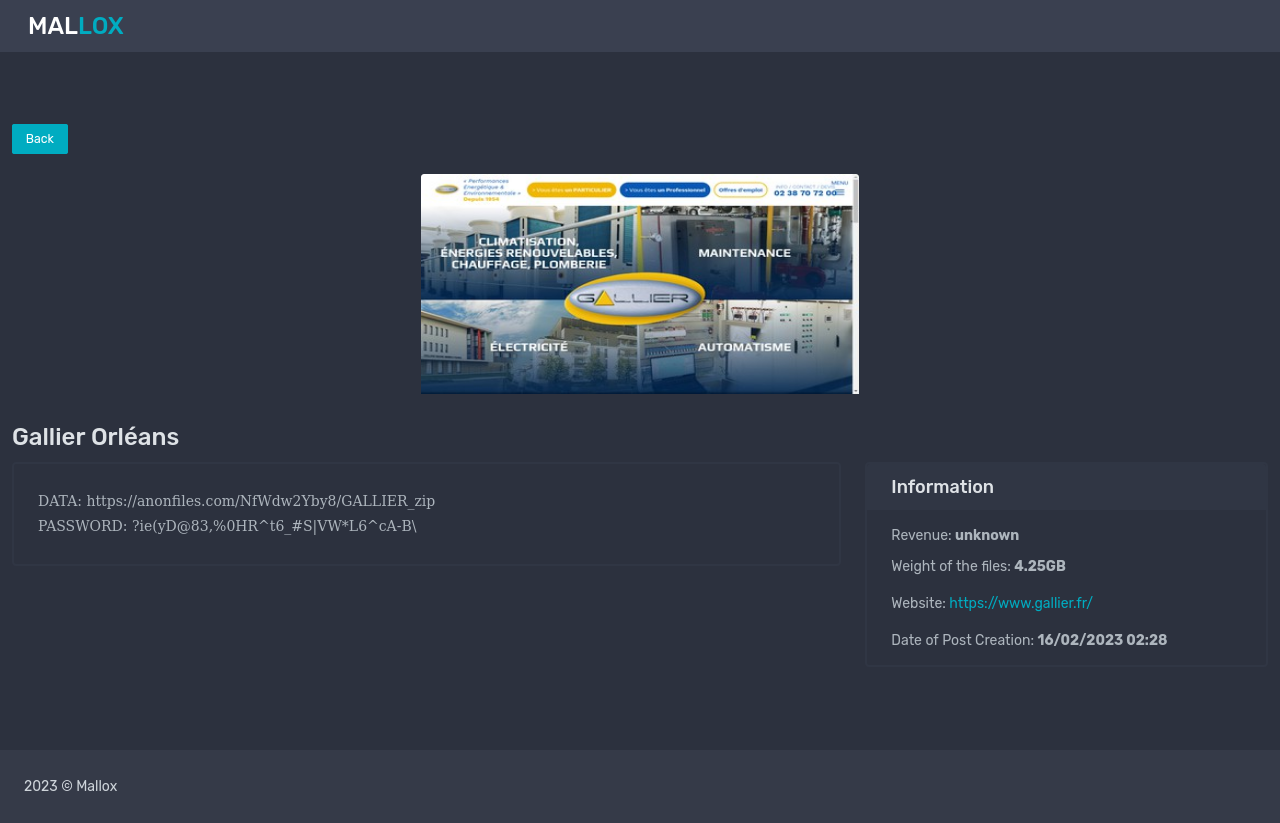
Task: Open the gallier.fr website link
Action: tap(1020, 603)
